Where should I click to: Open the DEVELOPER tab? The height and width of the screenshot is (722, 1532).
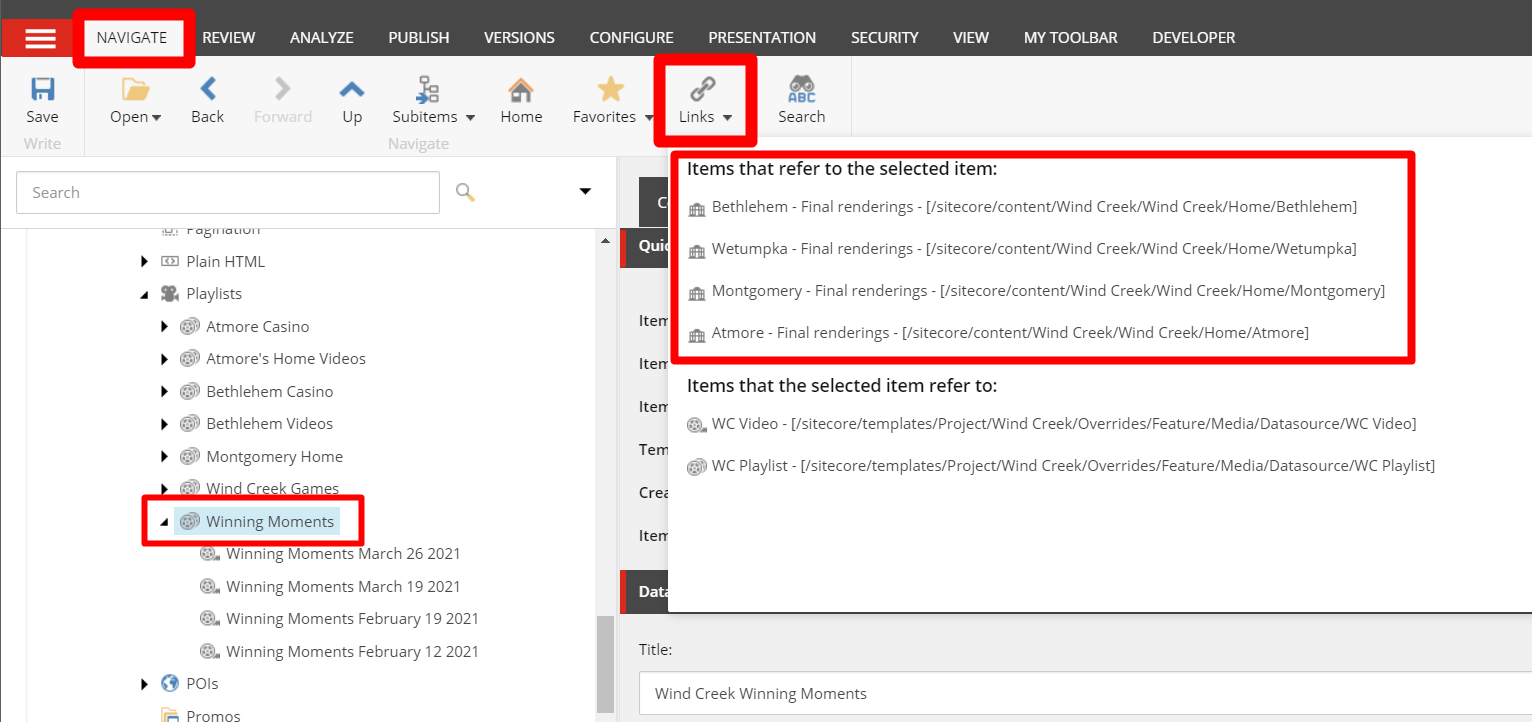tap(1194, 38)
